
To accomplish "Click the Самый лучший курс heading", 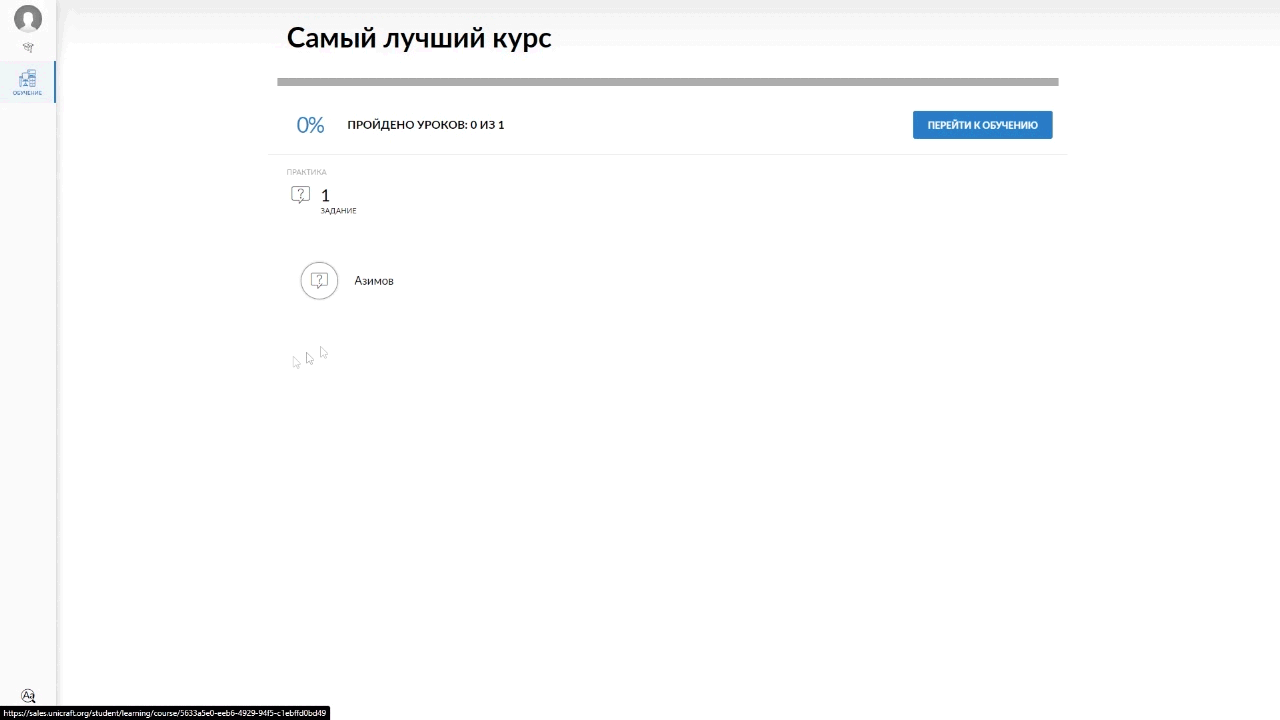I will (419, 38).
